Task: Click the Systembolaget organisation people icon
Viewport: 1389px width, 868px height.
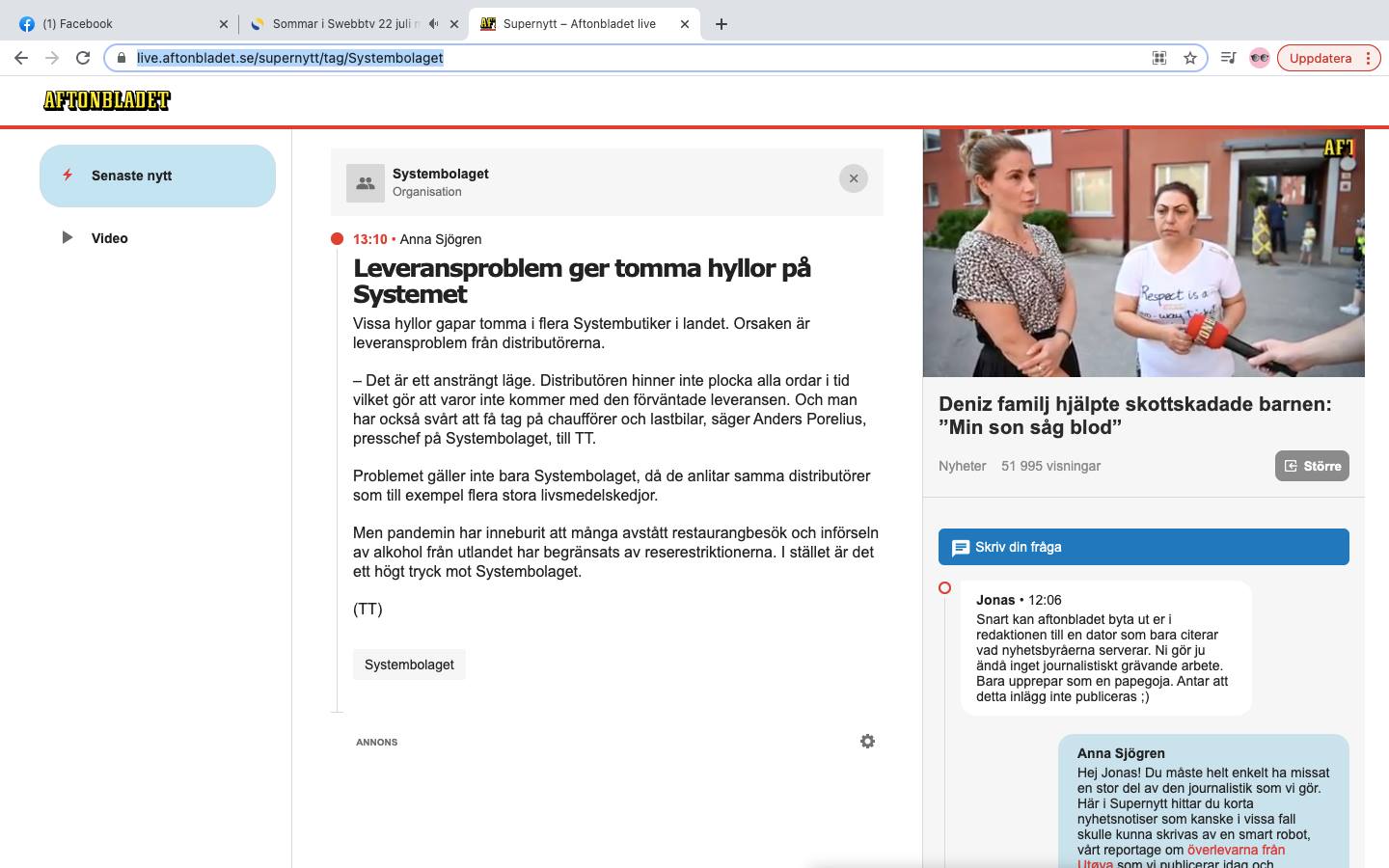Action: coord(366,182)
